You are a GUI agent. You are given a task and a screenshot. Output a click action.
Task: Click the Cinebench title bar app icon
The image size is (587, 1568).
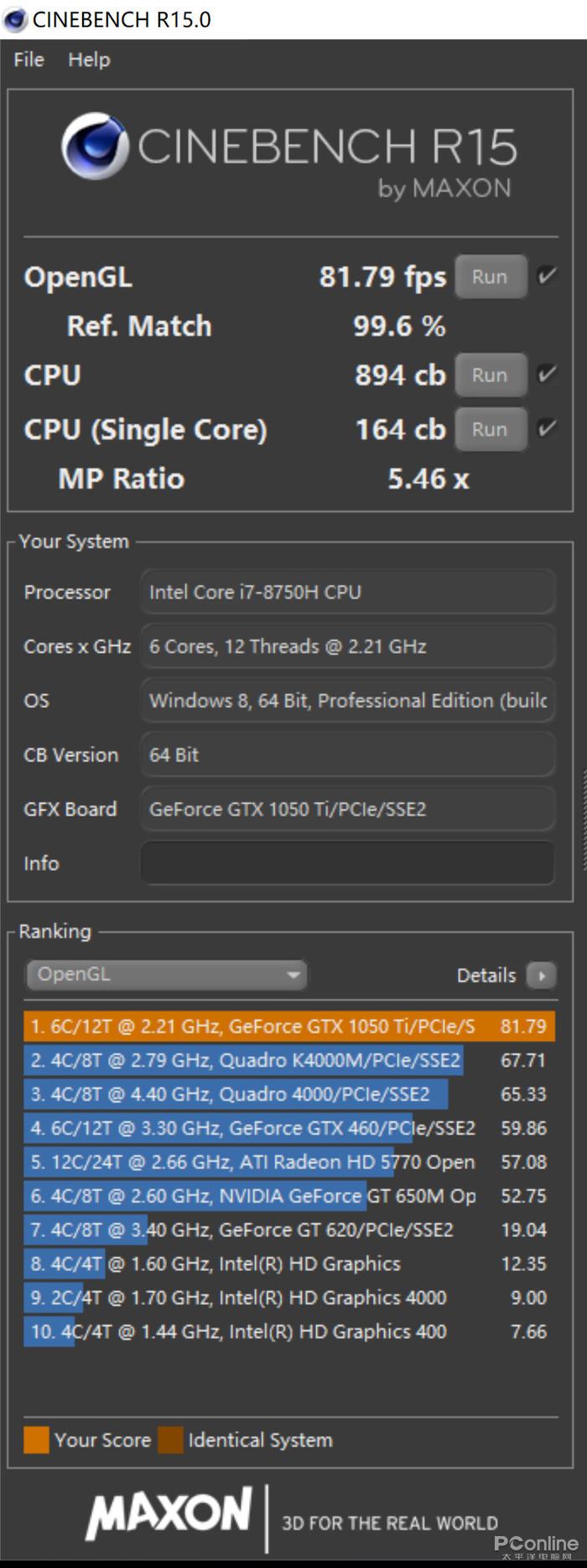15,19
